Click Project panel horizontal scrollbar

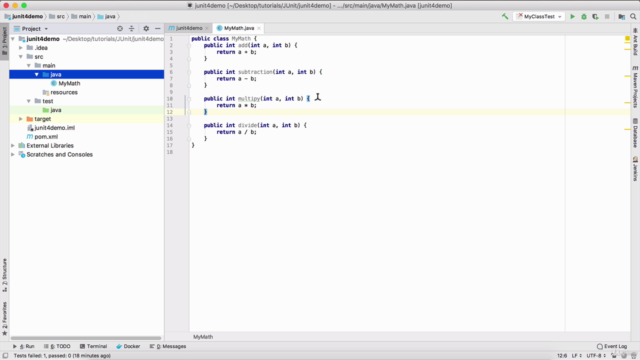(86, 338)
